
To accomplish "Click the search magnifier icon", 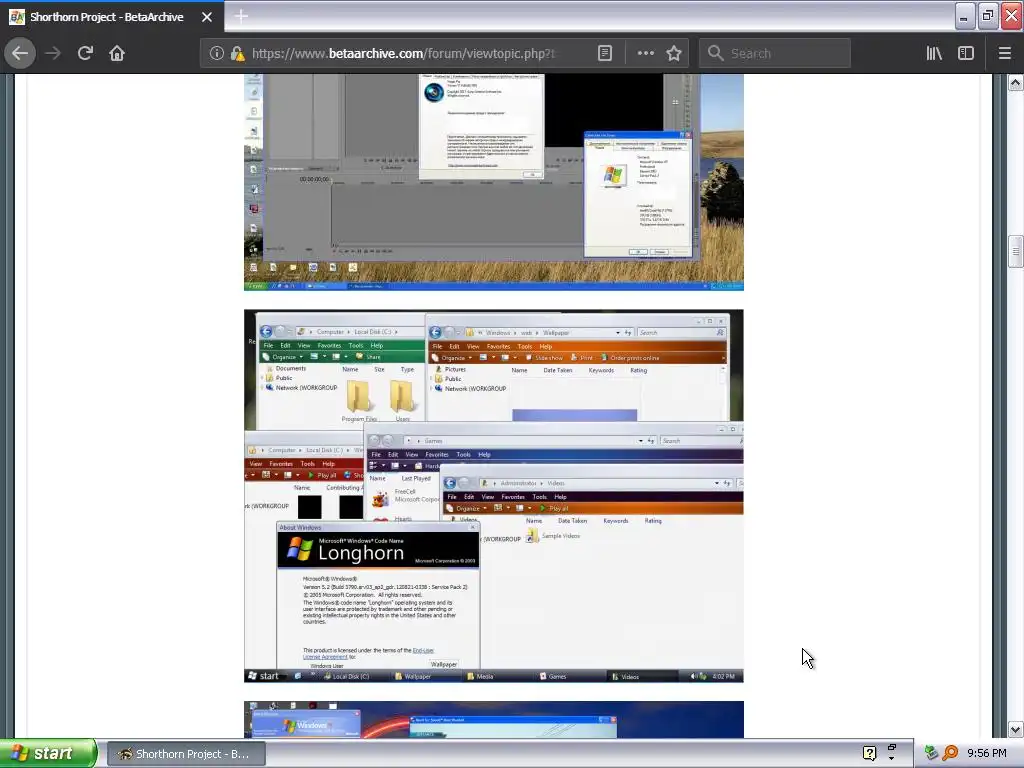I will [x=716, y=53].
